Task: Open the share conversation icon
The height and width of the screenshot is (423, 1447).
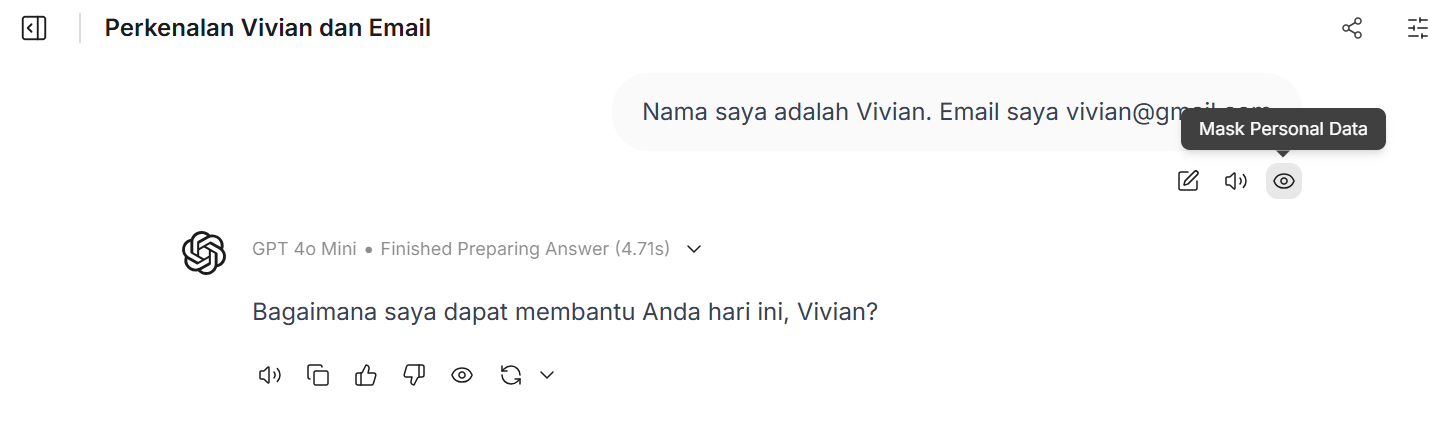Action: tap(1352, 28)
